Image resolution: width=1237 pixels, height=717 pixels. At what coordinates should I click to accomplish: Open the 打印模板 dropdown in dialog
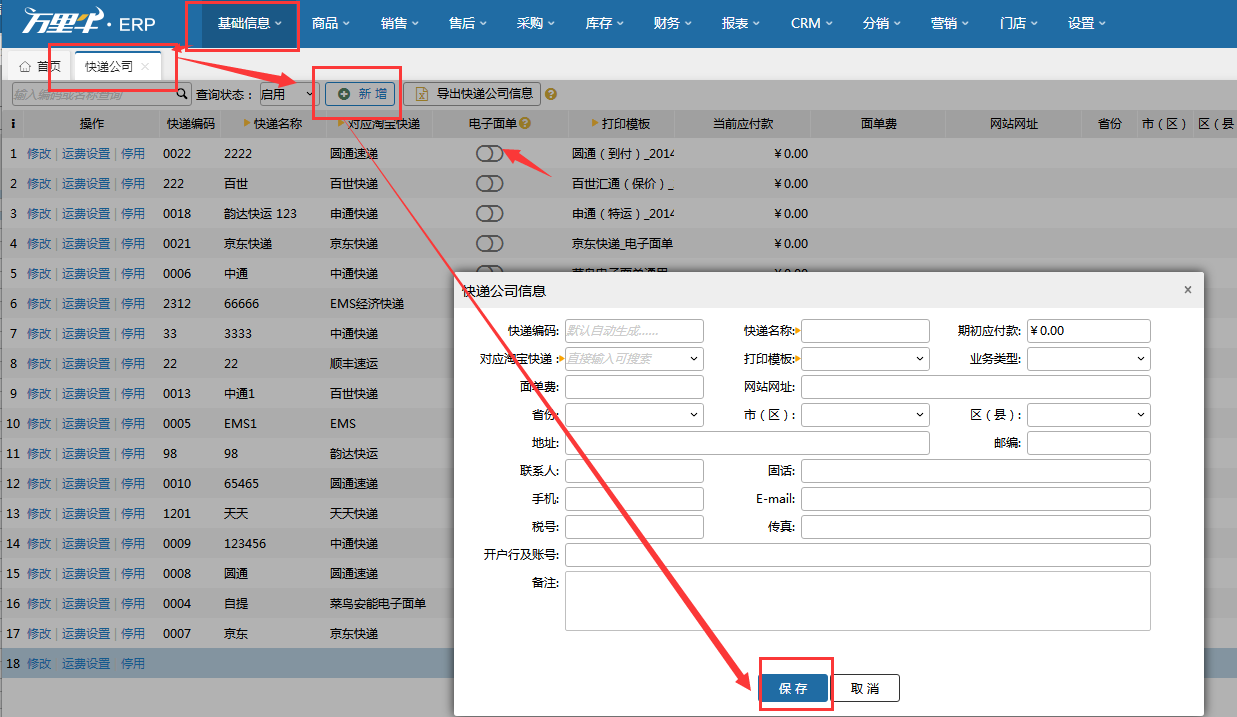point(865,358)
